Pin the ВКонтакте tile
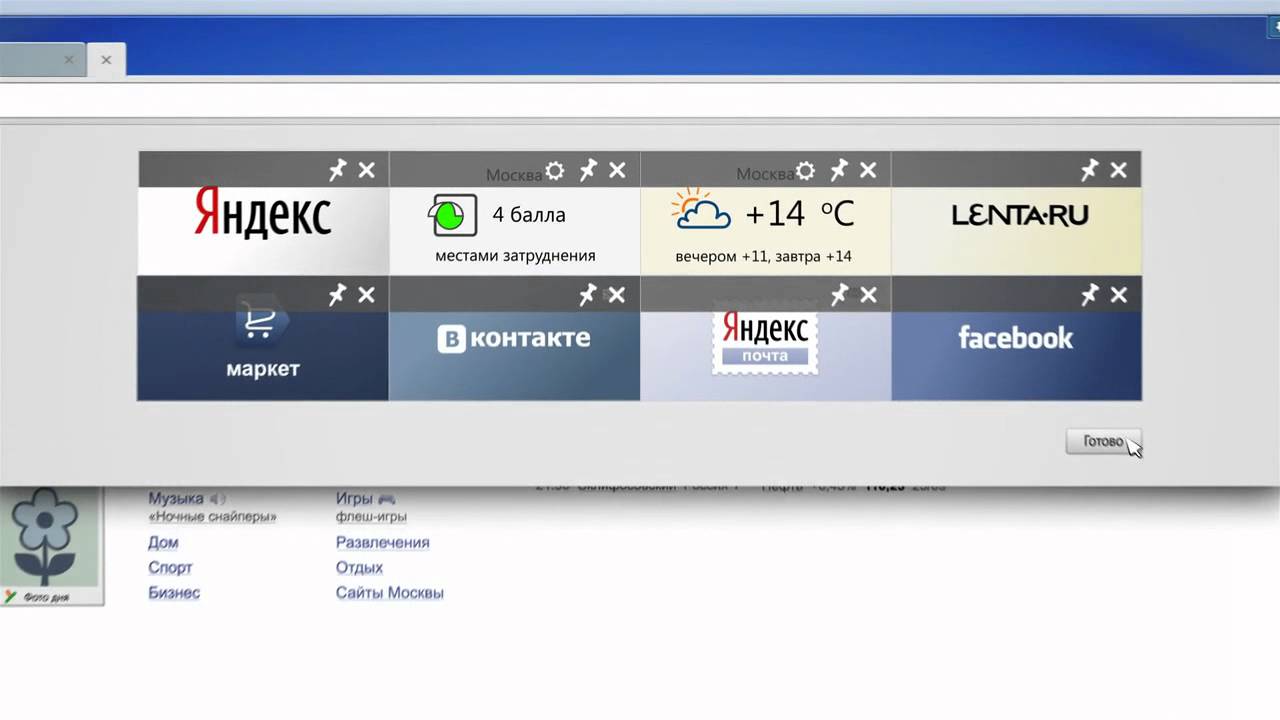 [x=589, y=294]
